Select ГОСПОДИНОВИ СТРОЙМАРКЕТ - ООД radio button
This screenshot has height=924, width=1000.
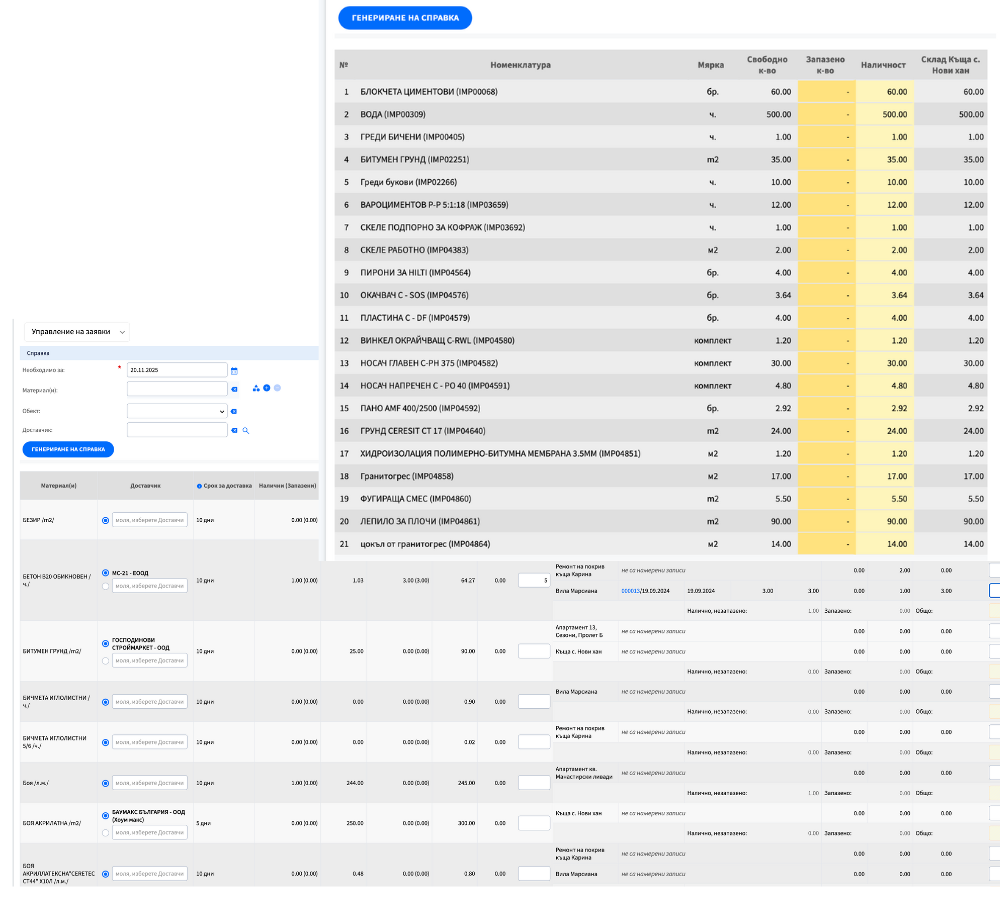click(106, 644)
